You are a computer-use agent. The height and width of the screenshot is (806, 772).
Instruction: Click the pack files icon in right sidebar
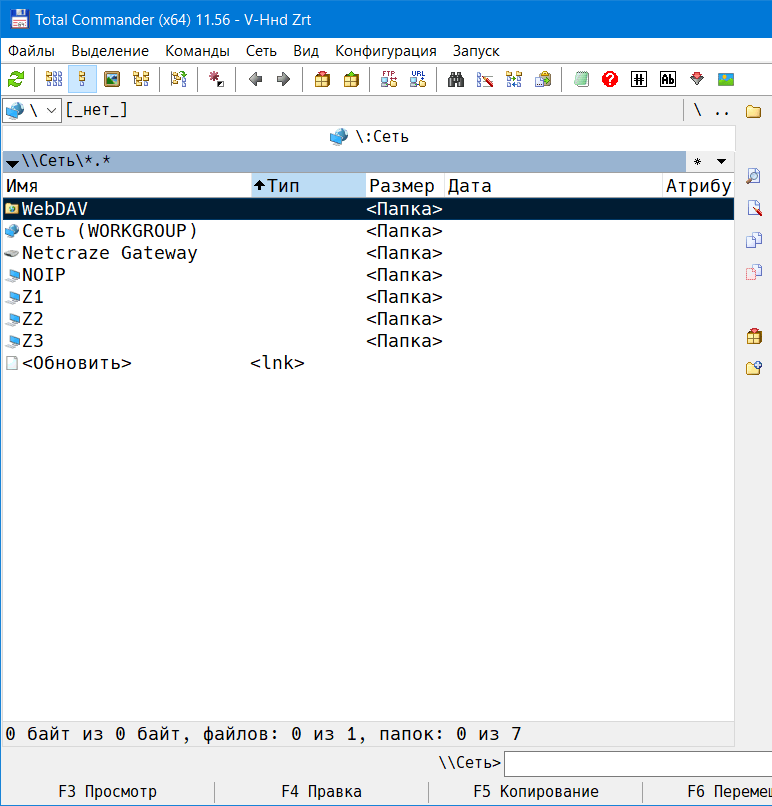click(754, 336)
